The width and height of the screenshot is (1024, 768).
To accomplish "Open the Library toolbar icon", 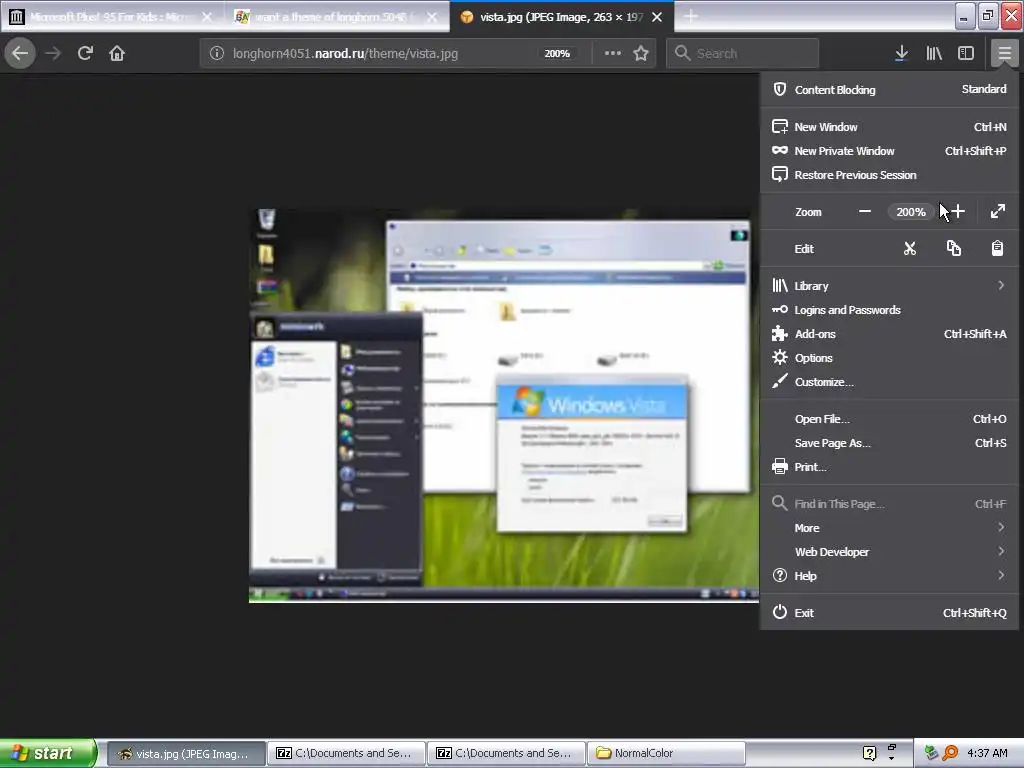I will pyautogui.click(x=934, y=53).
